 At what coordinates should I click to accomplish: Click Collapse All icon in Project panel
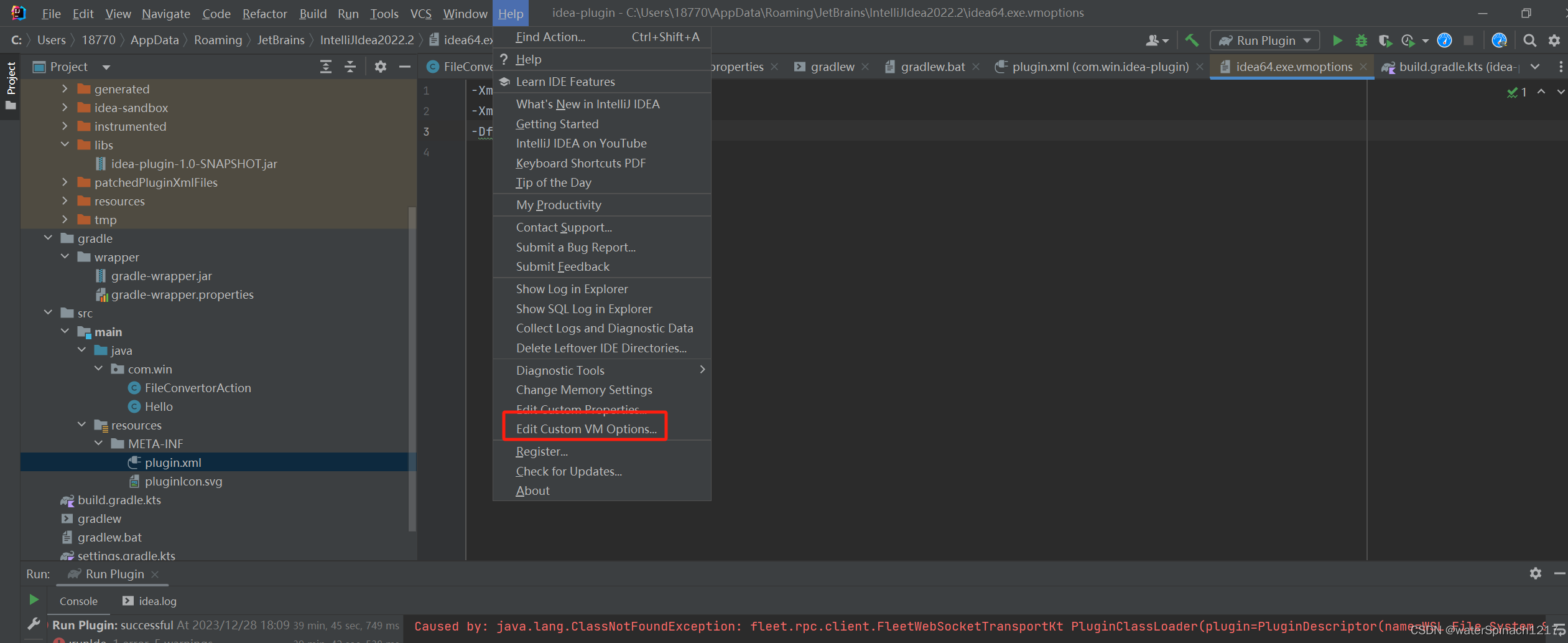coord(350,67)
